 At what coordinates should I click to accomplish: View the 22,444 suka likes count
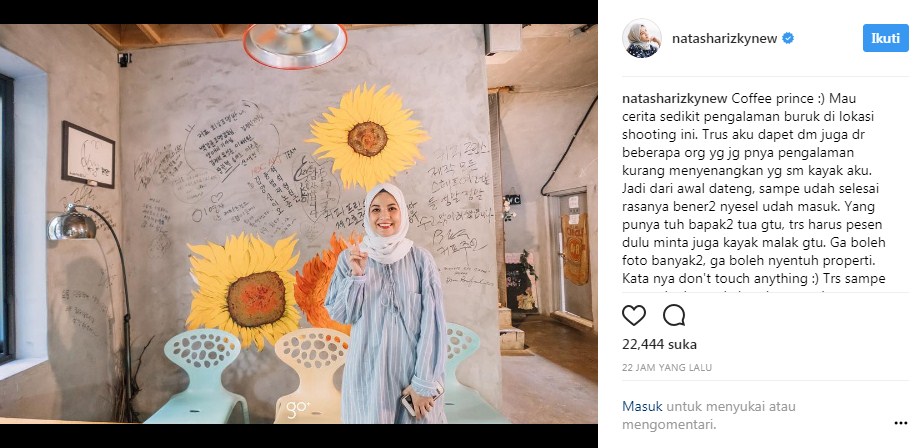click(659, 345)
